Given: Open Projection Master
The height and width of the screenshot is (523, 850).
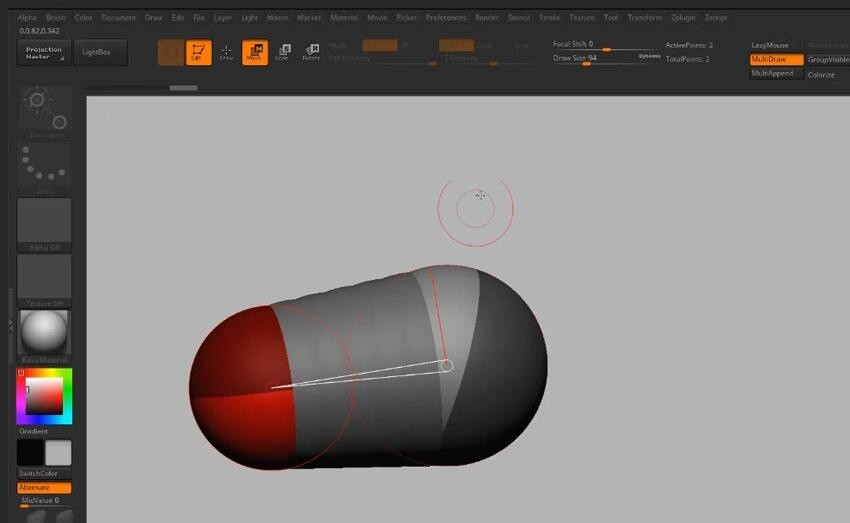Looking at the screenshot, I should point(44,53).
